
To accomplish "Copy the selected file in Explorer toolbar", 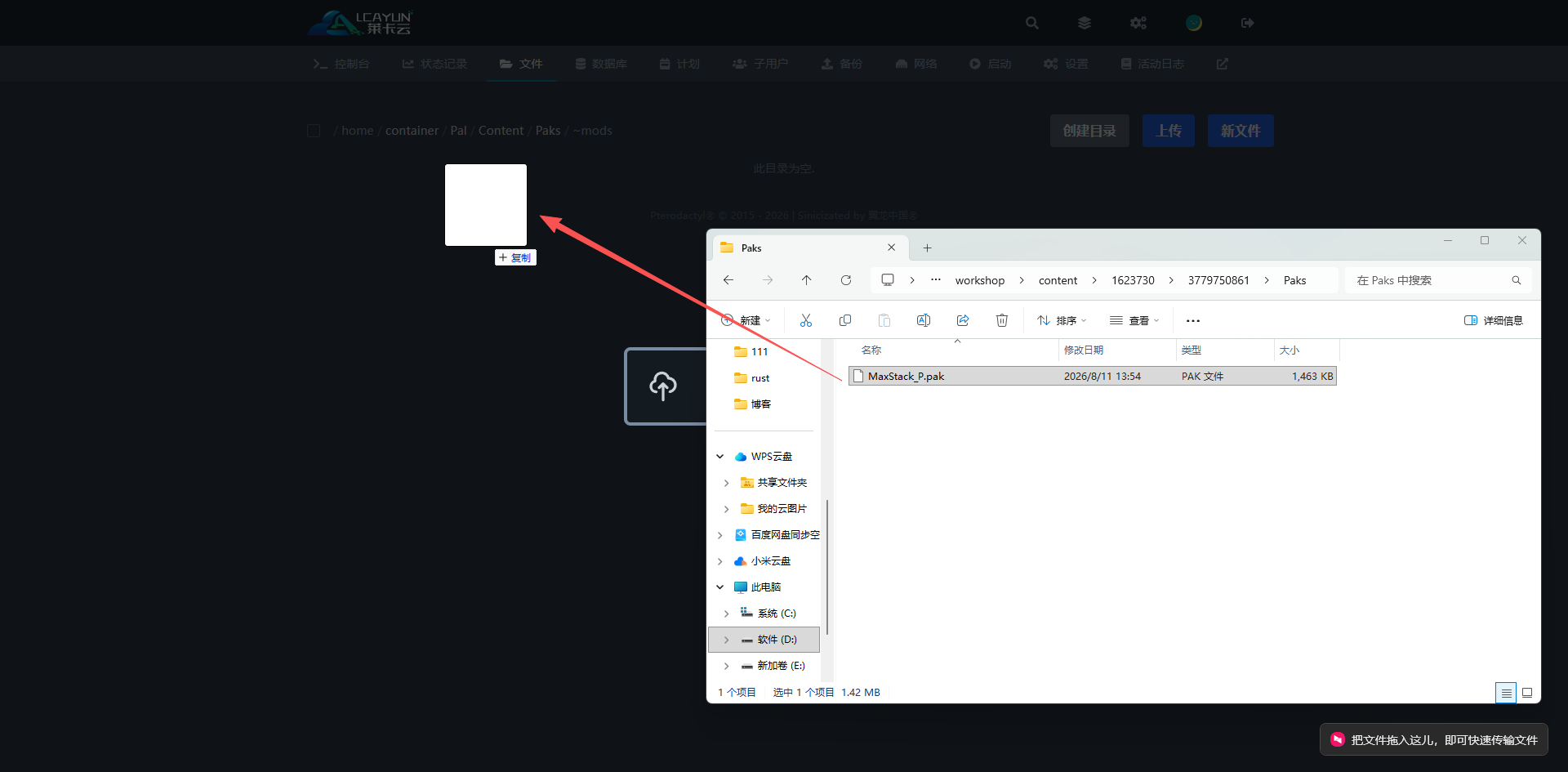I will [845, 320].
